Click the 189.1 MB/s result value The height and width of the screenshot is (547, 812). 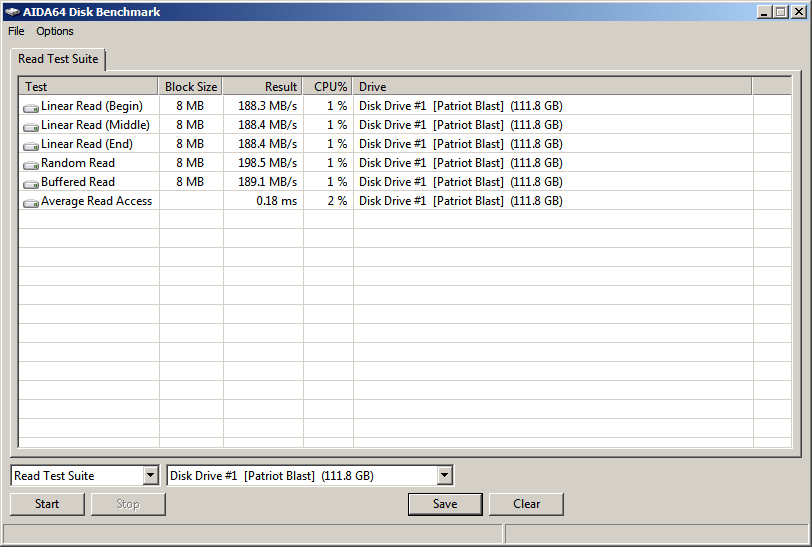click(x=267, y=182)
